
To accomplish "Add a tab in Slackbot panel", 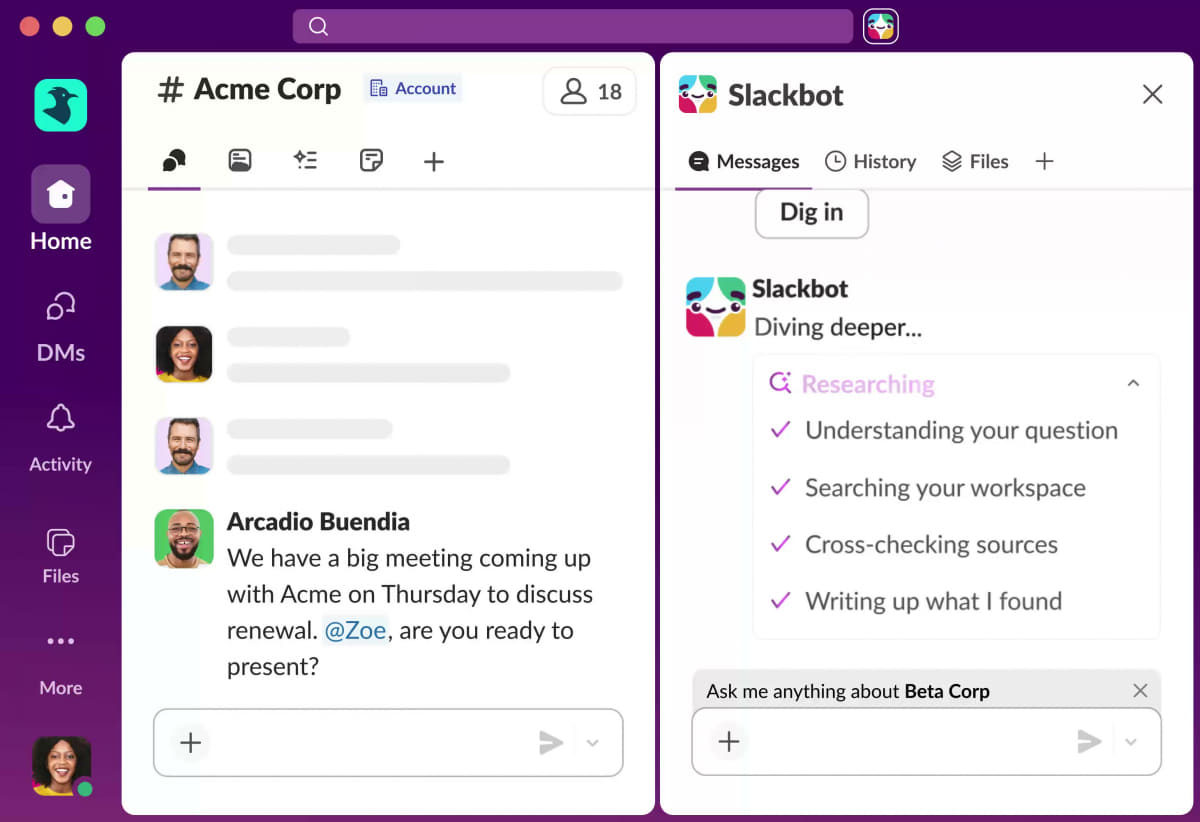I will (1044, 161).
